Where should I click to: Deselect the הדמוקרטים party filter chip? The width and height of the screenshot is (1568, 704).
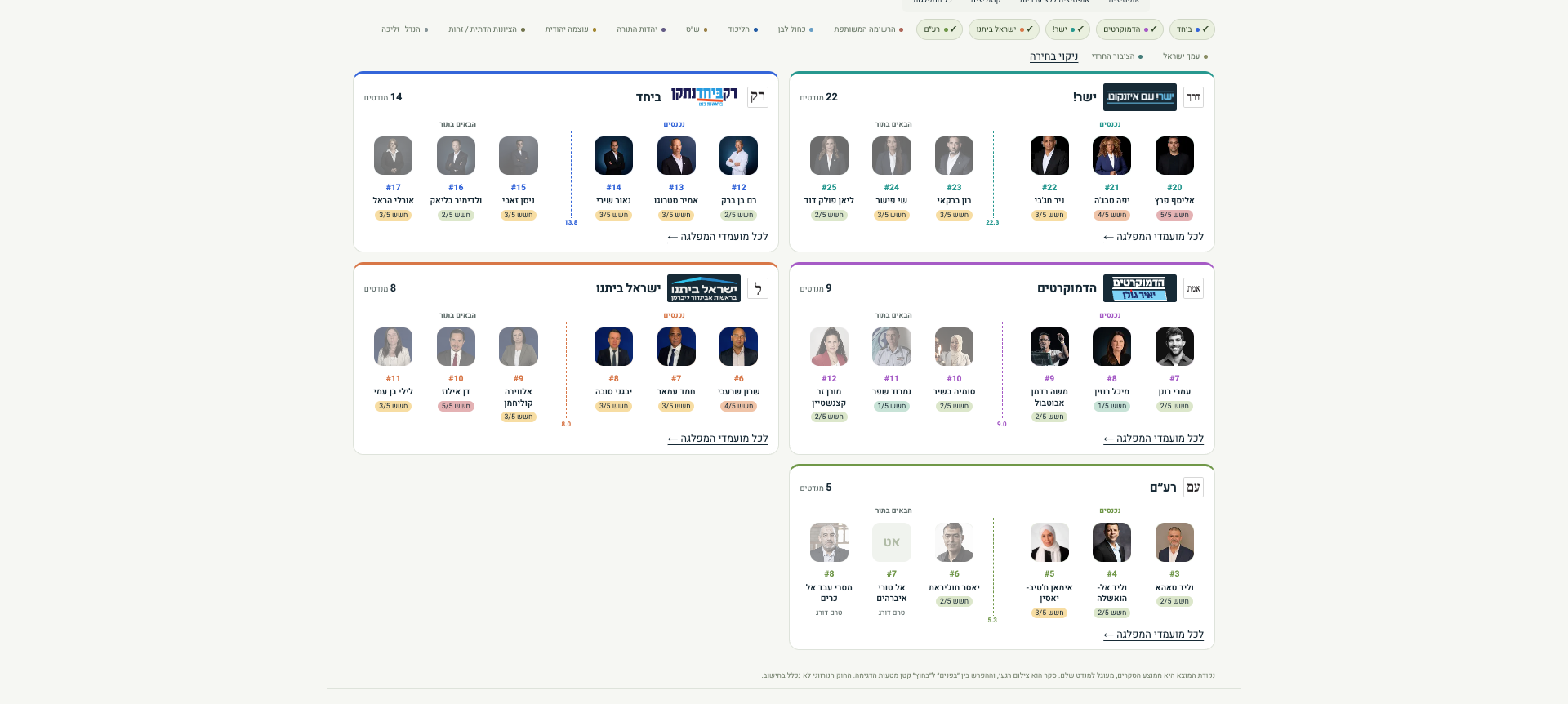coord(1129,29)
